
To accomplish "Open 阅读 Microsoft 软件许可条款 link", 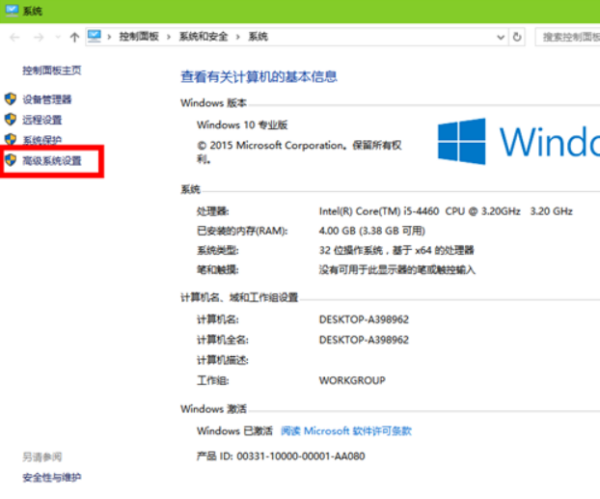I will [346, 431].
